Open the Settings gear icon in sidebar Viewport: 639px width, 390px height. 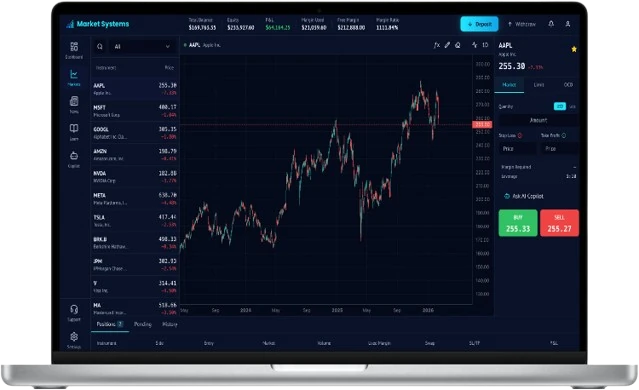click(x=74, y=337)
